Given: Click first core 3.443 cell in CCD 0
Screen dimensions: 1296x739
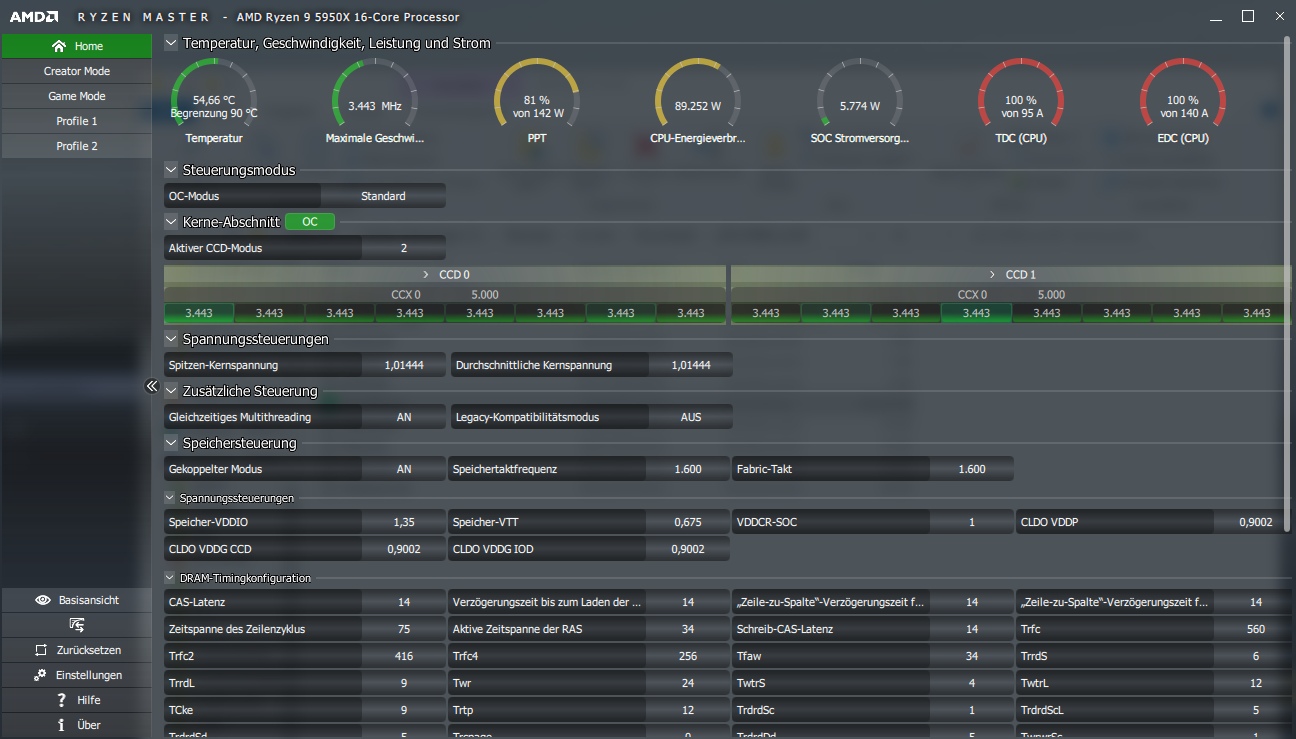Looking at the screenshot, I should coord(199,313).
